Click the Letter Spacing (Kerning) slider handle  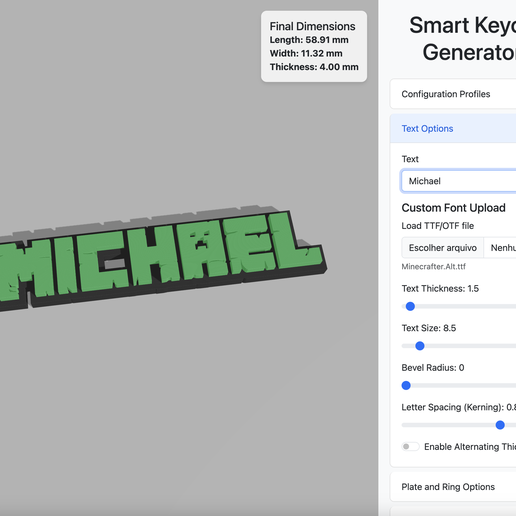pos(500,425)
